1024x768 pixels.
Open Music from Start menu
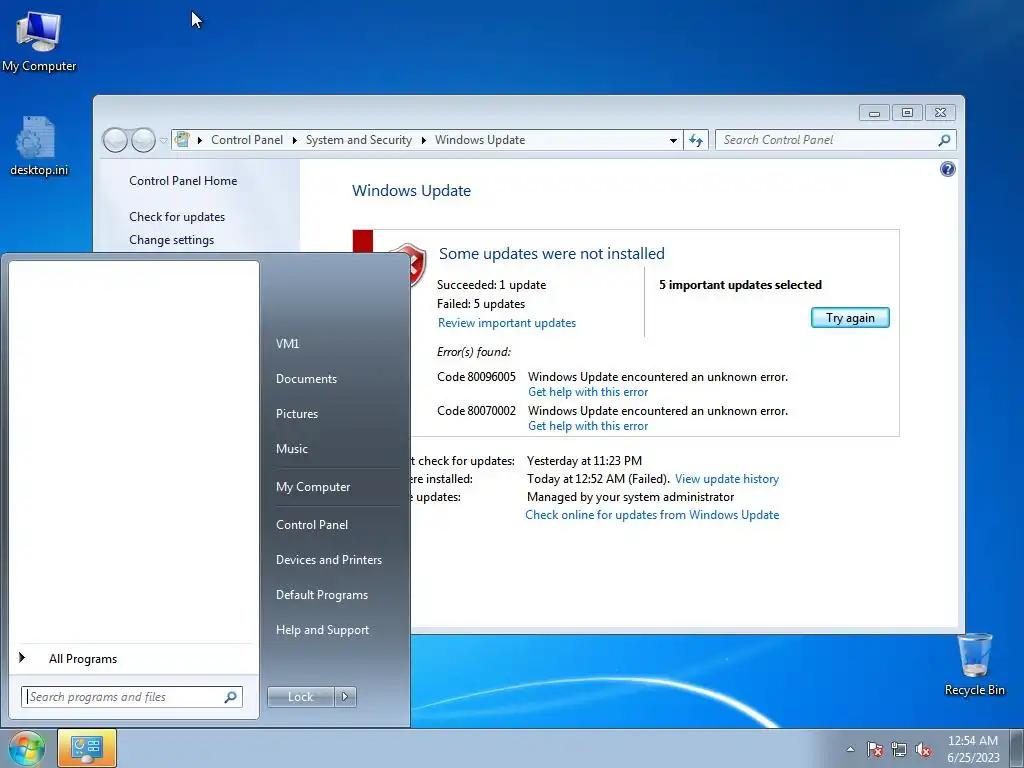(x=291, y=449)
